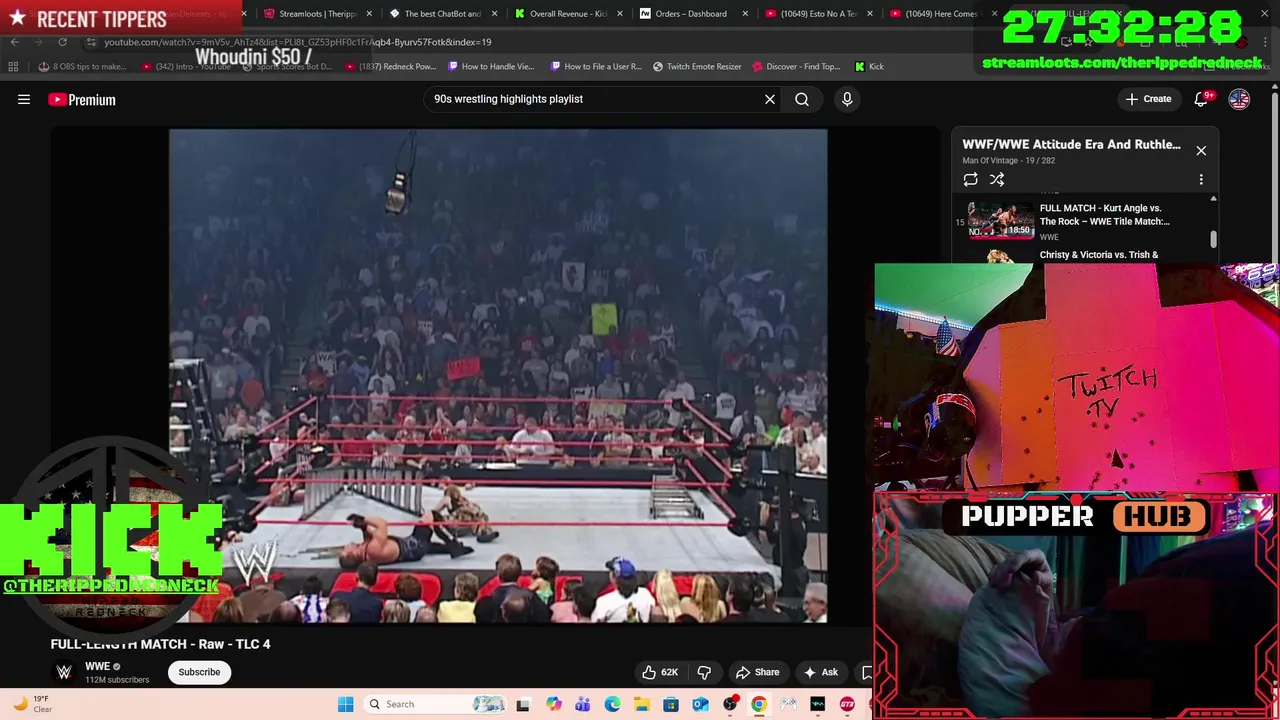
Task: Open the Windows Start button
Action: [345, 704]
